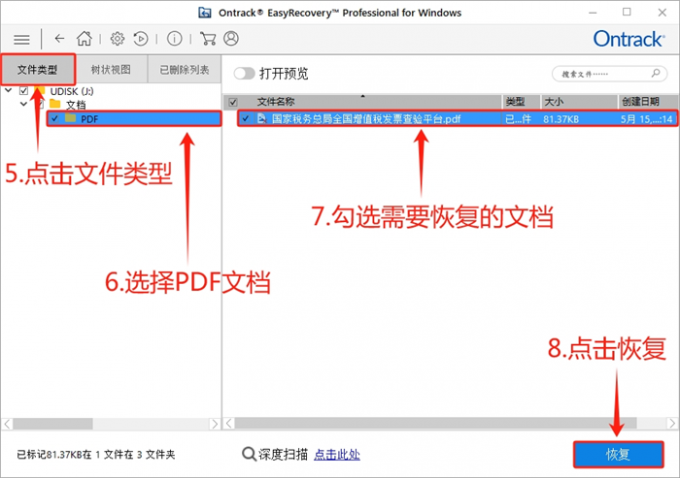This screenshot has width=680, height=478.
Task: Select the PDF tree item
Action: pyautogui.click(x=90, y=119)
